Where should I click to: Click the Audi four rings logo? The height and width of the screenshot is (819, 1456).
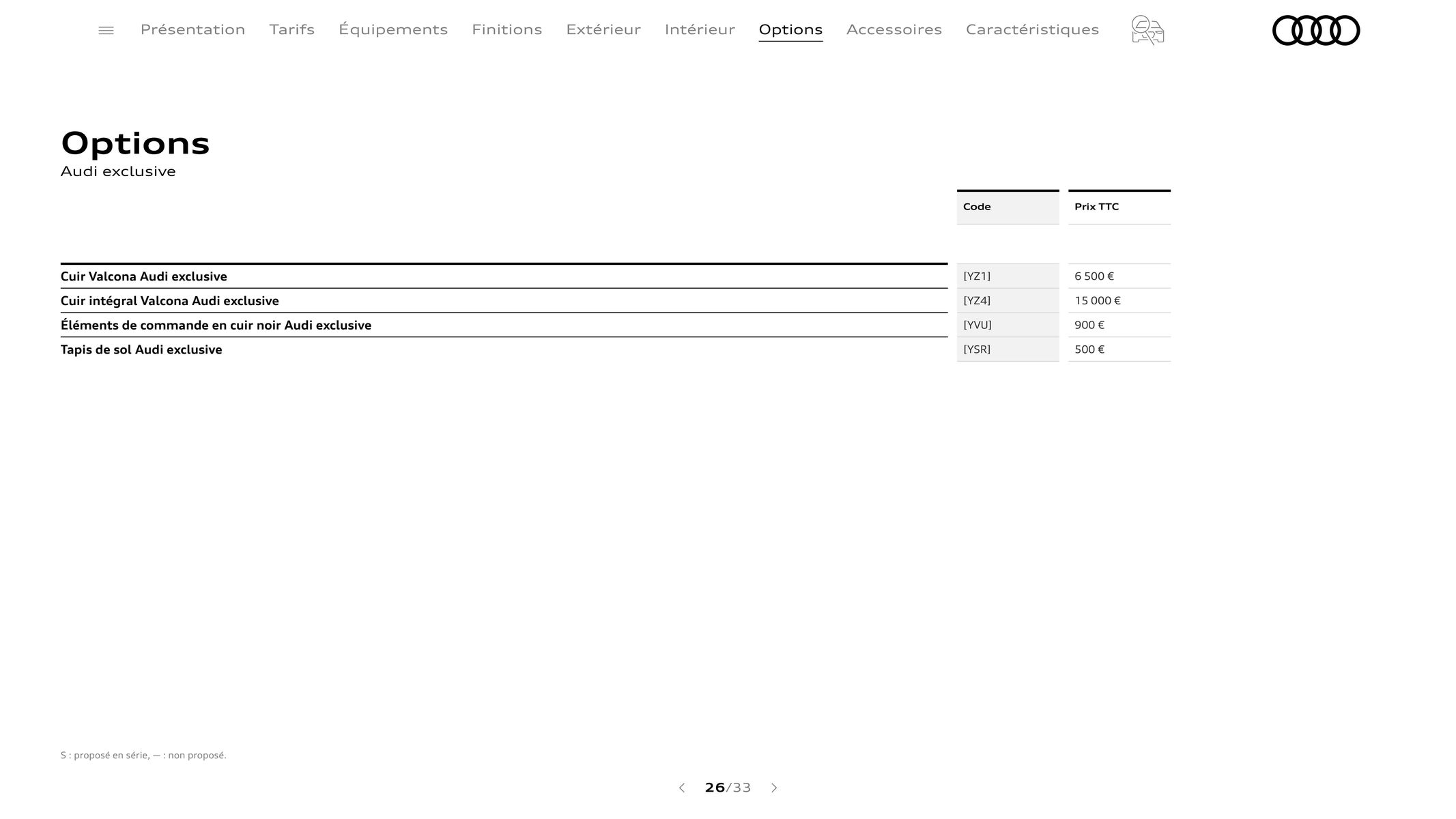coord(1316,31)
